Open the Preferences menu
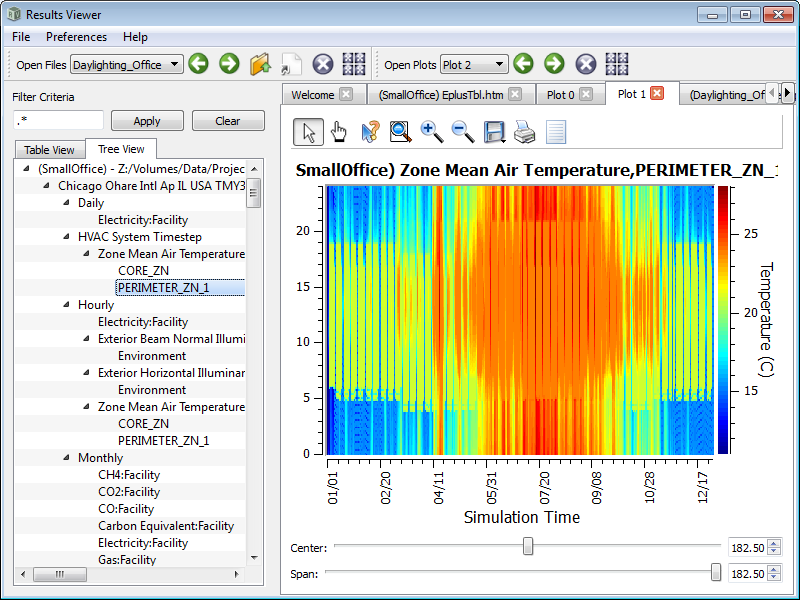The image size is (800, 600). [x=77, y=37]
